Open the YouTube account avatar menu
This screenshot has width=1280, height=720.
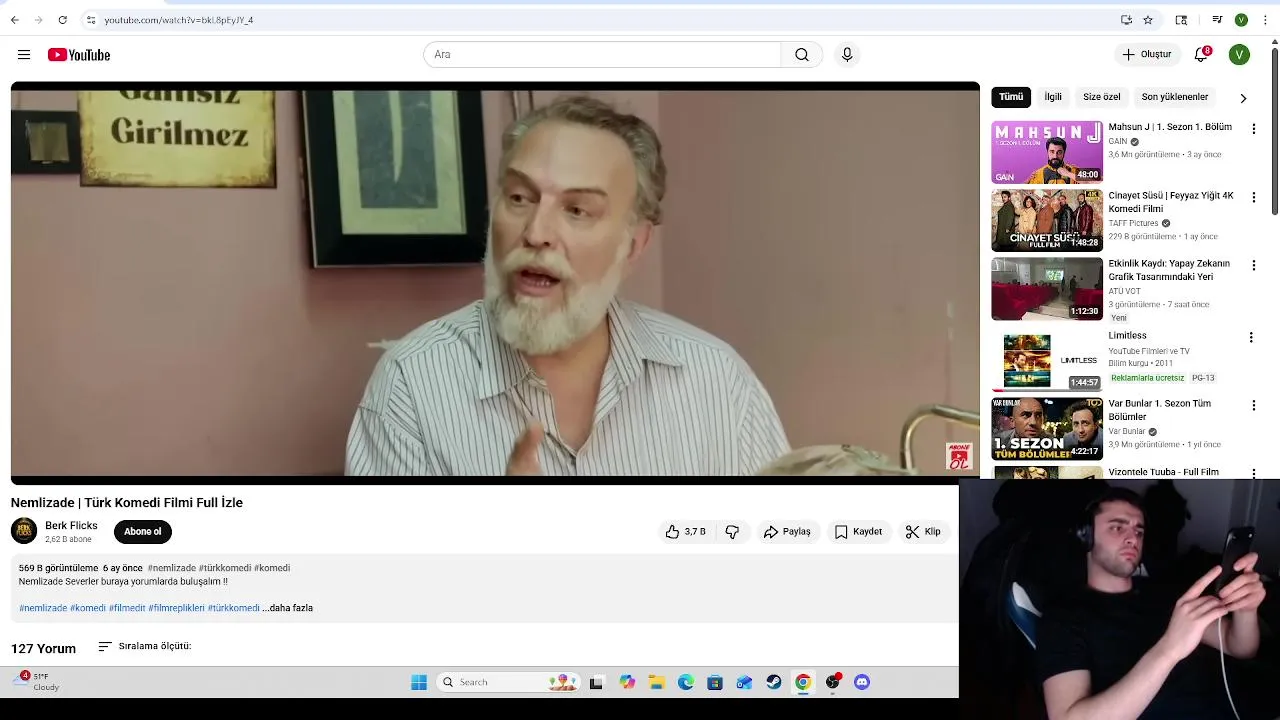[1239, 55]
